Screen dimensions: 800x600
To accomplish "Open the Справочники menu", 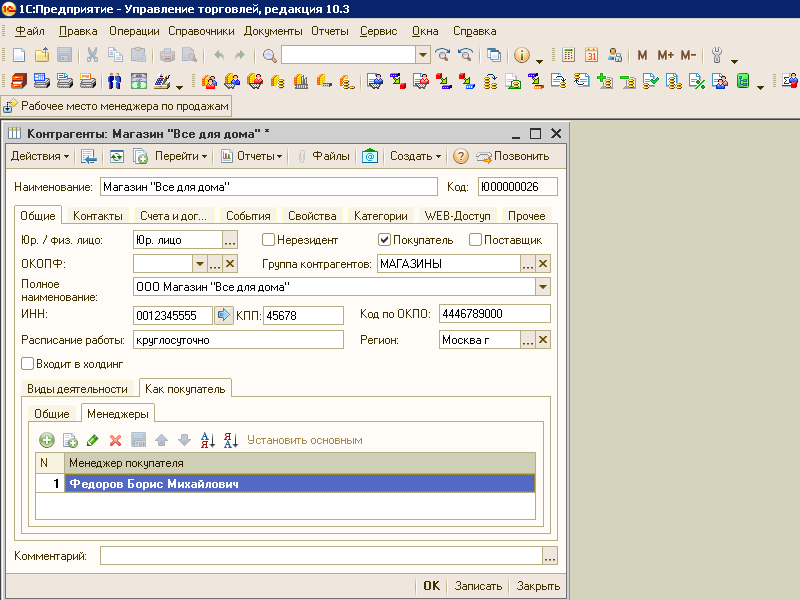I will tap(201, 31).
